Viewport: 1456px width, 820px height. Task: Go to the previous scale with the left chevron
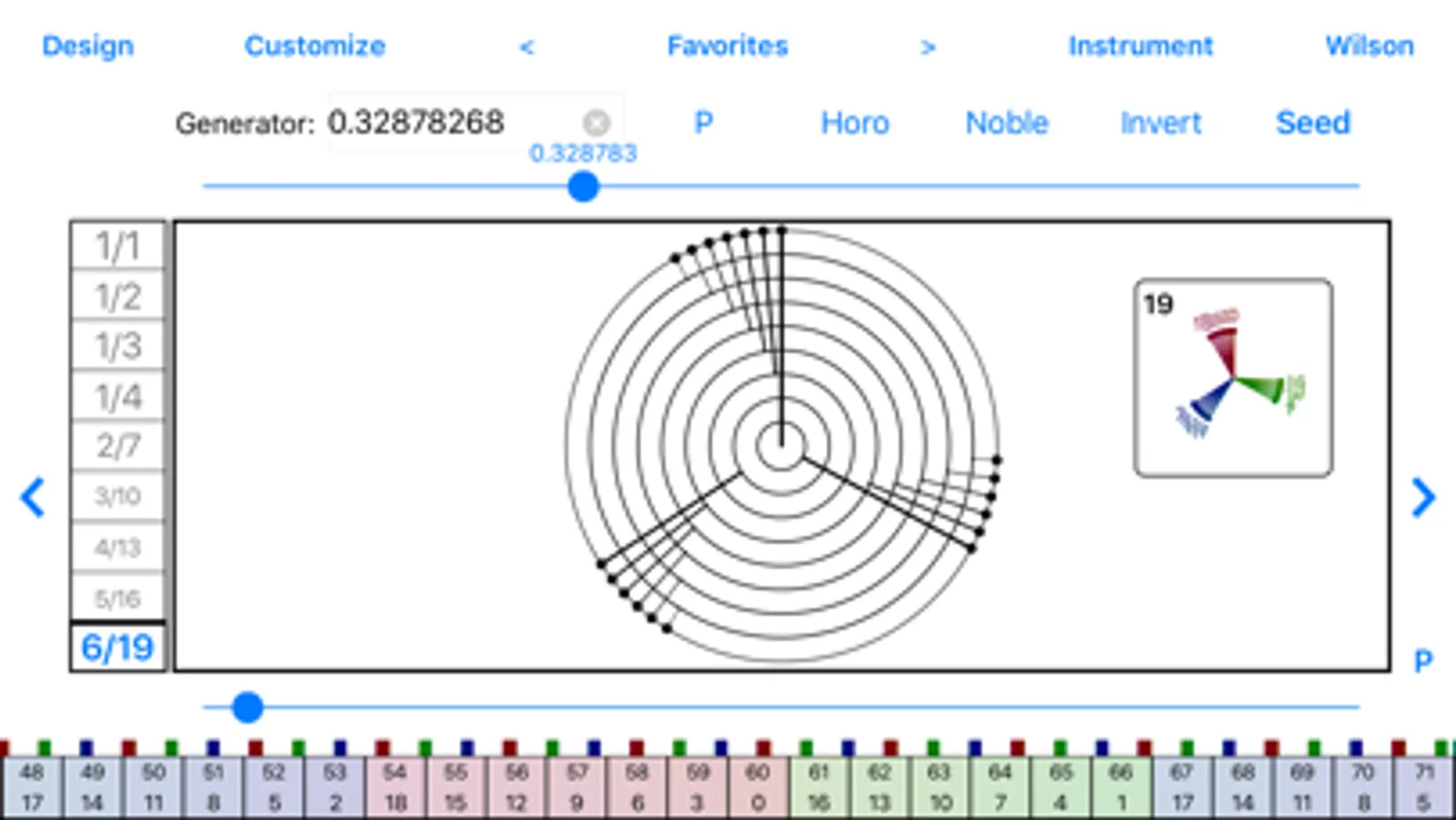[33, 497]
